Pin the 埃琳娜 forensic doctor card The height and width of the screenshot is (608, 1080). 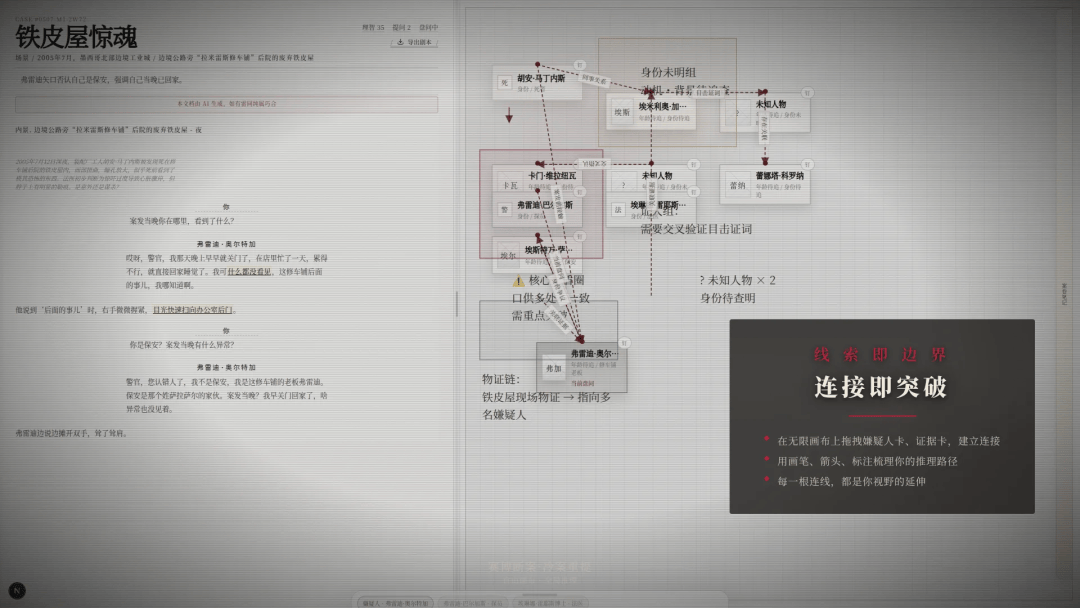tap(694, 192)
